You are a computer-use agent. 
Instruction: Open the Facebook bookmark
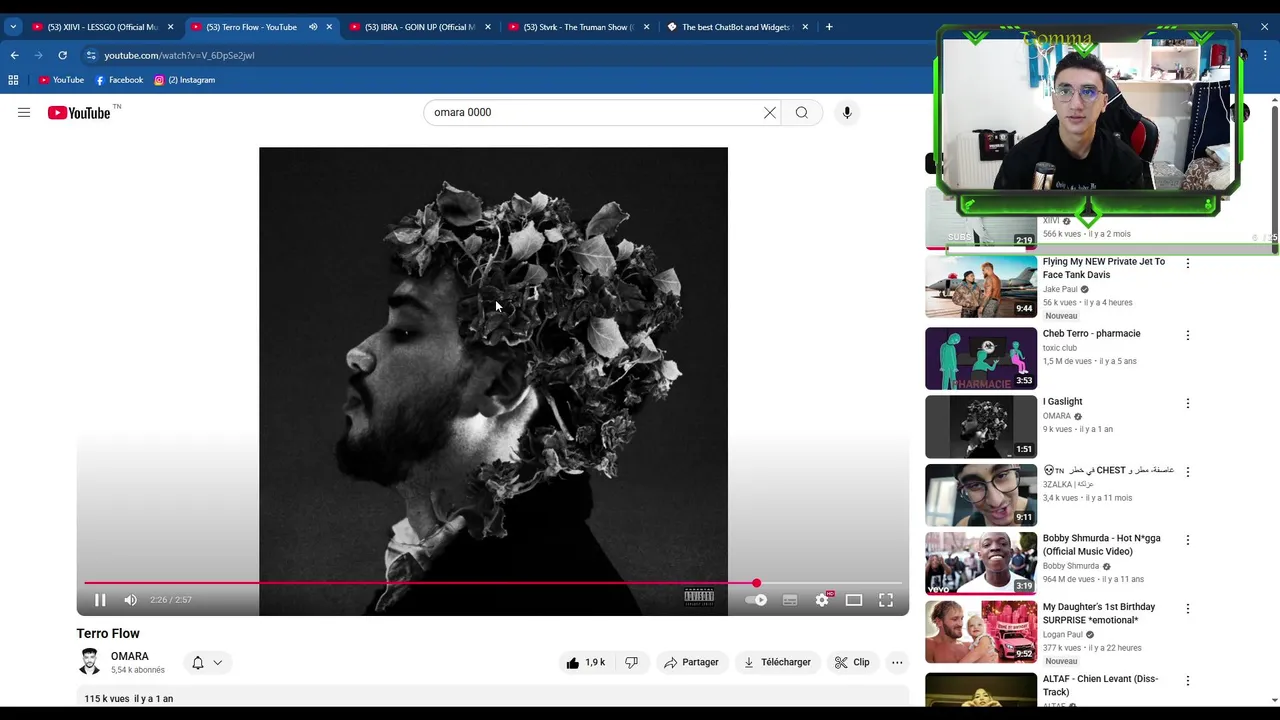tap(119, 80)
